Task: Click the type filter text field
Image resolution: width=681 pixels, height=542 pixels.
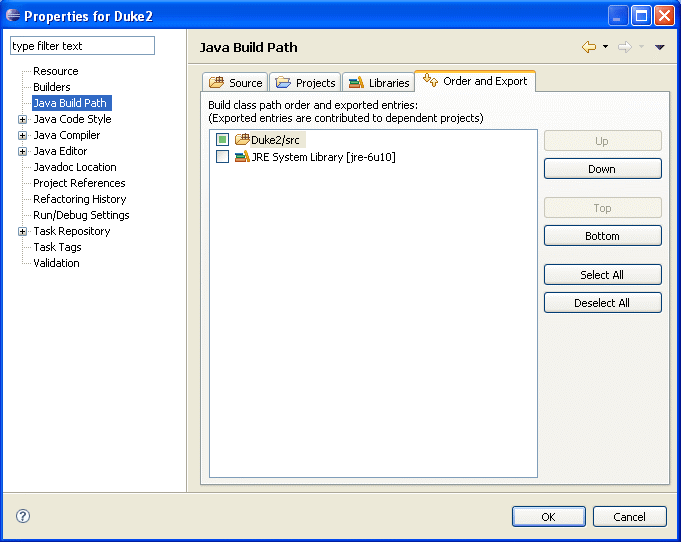Action: 82,46
